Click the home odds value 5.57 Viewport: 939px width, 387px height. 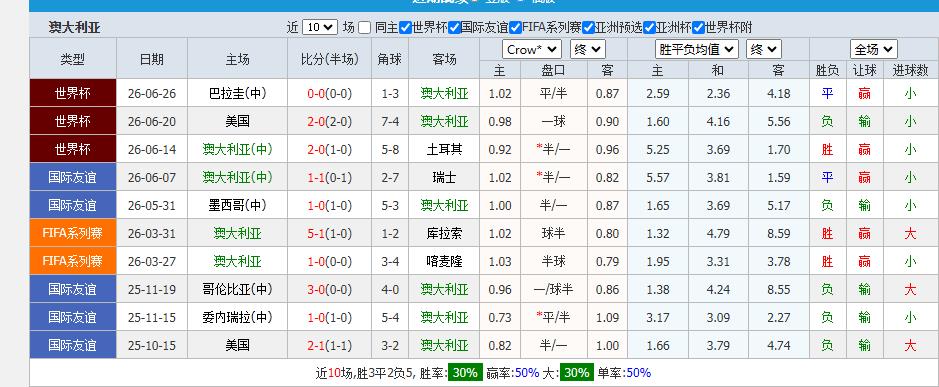pyautogui.click(x=658, y=177)
